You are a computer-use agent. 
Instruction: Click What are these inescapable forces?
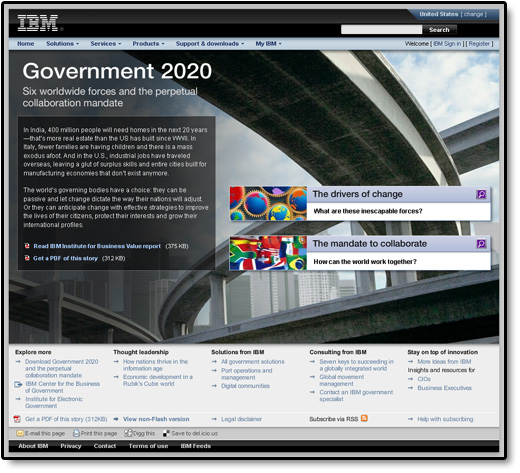[x=368, y=211]
